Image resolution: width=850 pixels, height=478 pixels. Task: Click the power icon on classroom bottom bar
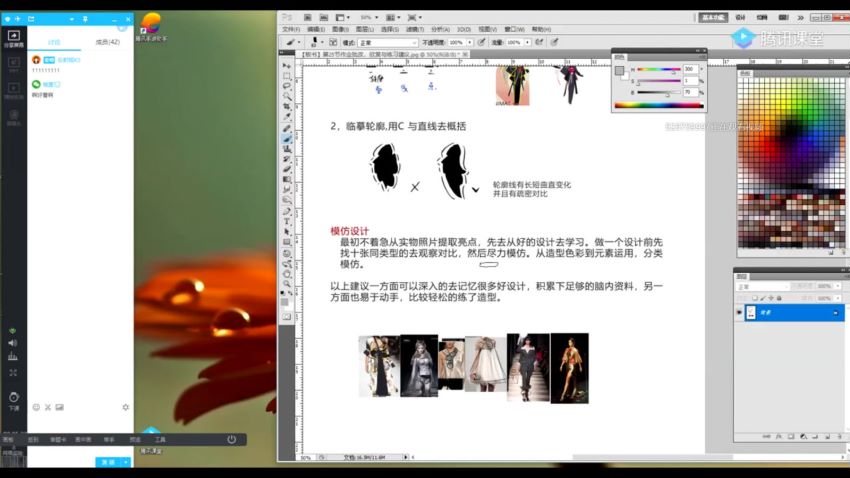pos(231,440)
